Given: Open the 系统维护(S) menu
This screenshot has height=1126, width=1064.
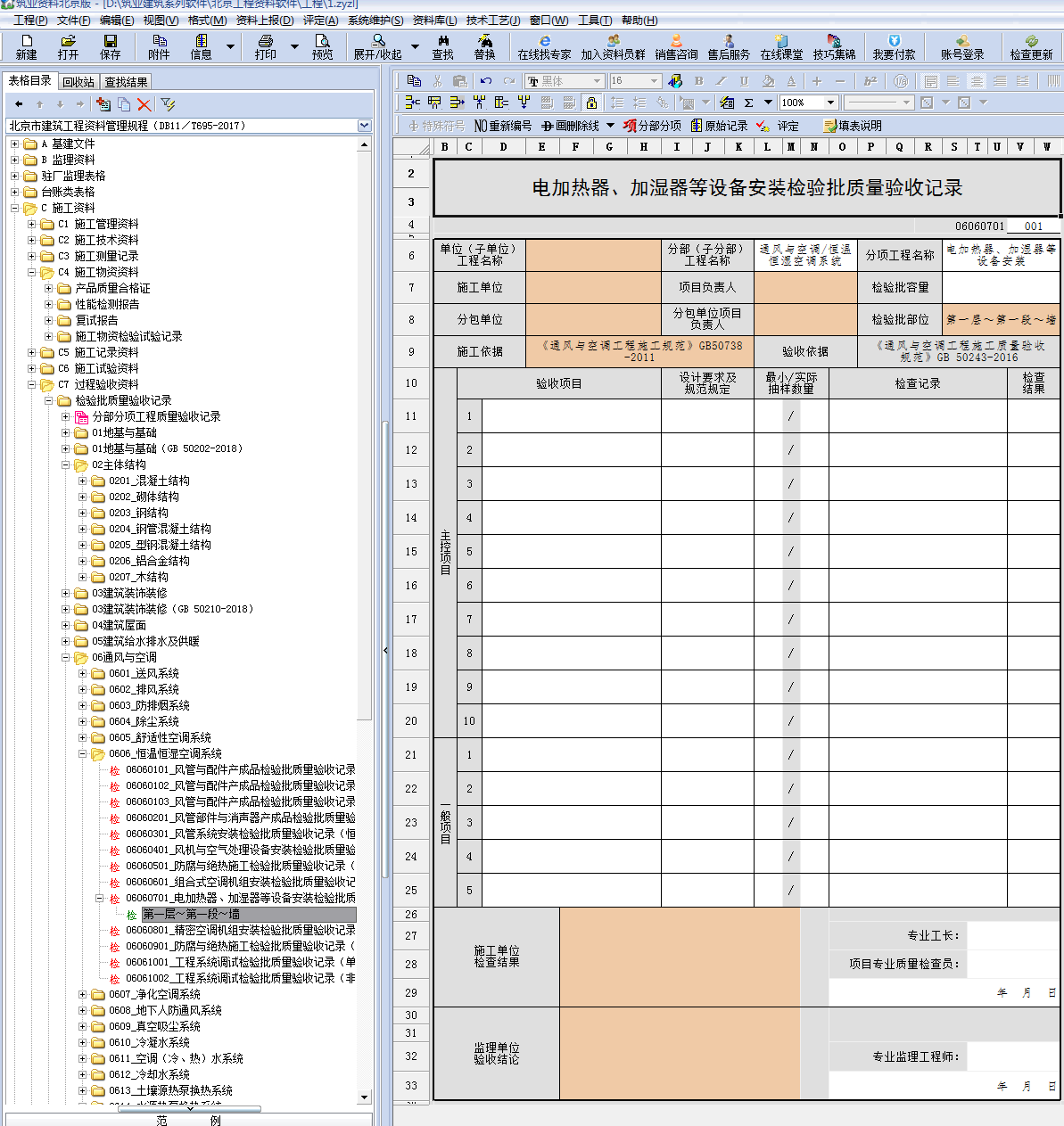Looking at the screenshot, I should 375,20.
